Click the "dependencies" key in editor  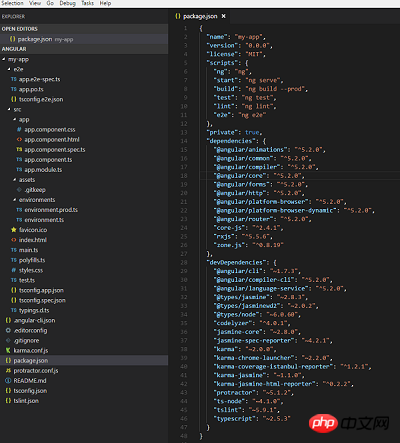tap(231, 141)
